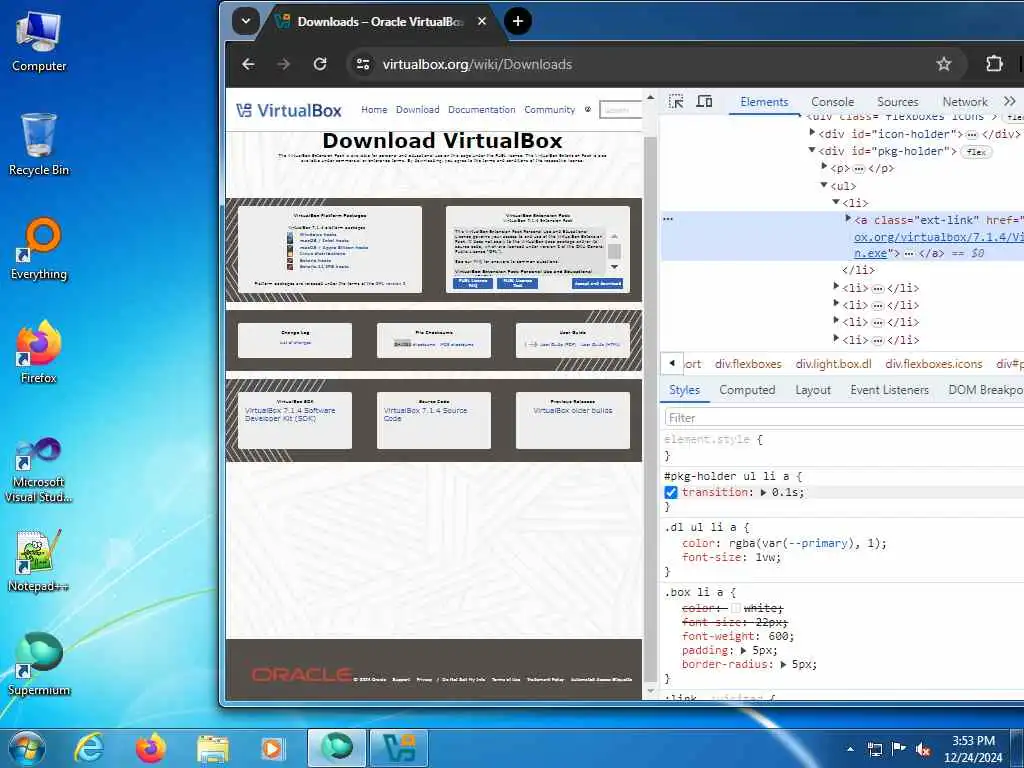Click the muted volume tray icon
Image resolution: width=1024 pixels, height=768 pixels.
pos(923,749)
